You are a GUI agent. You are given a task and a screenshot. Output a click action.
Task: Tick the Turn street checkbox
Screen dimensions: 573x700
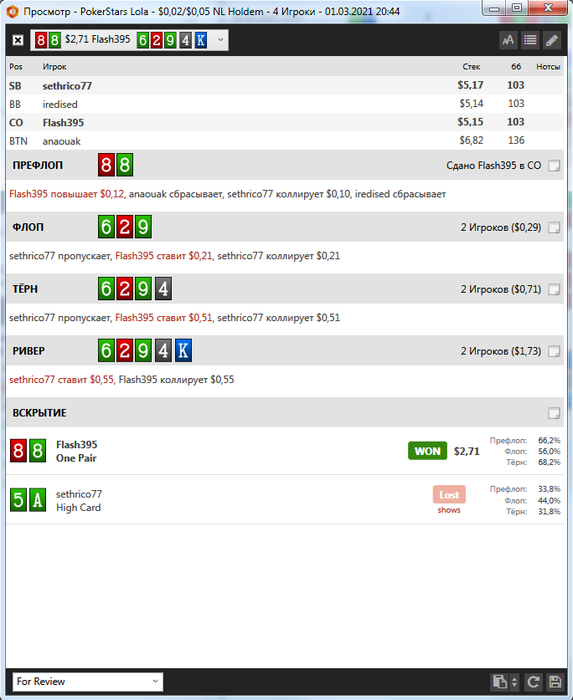click(554, 289)
